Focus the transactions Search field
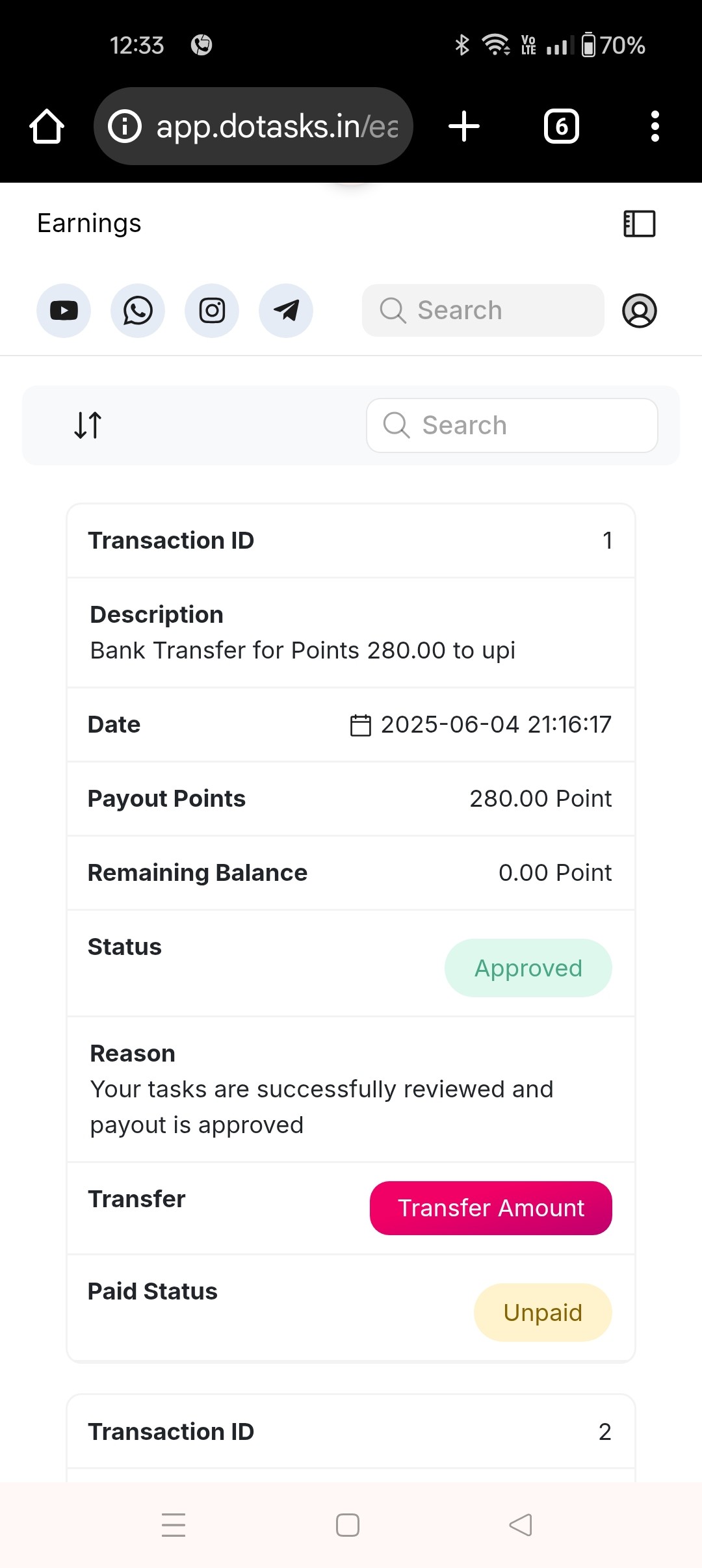 [512, 425]
